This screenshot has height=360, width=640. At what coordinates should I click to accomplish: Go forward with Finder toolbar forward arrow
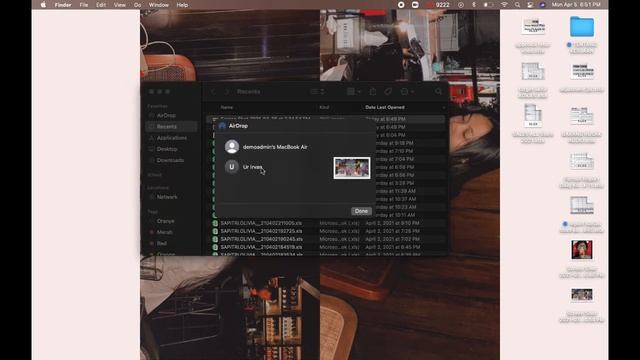227,92
